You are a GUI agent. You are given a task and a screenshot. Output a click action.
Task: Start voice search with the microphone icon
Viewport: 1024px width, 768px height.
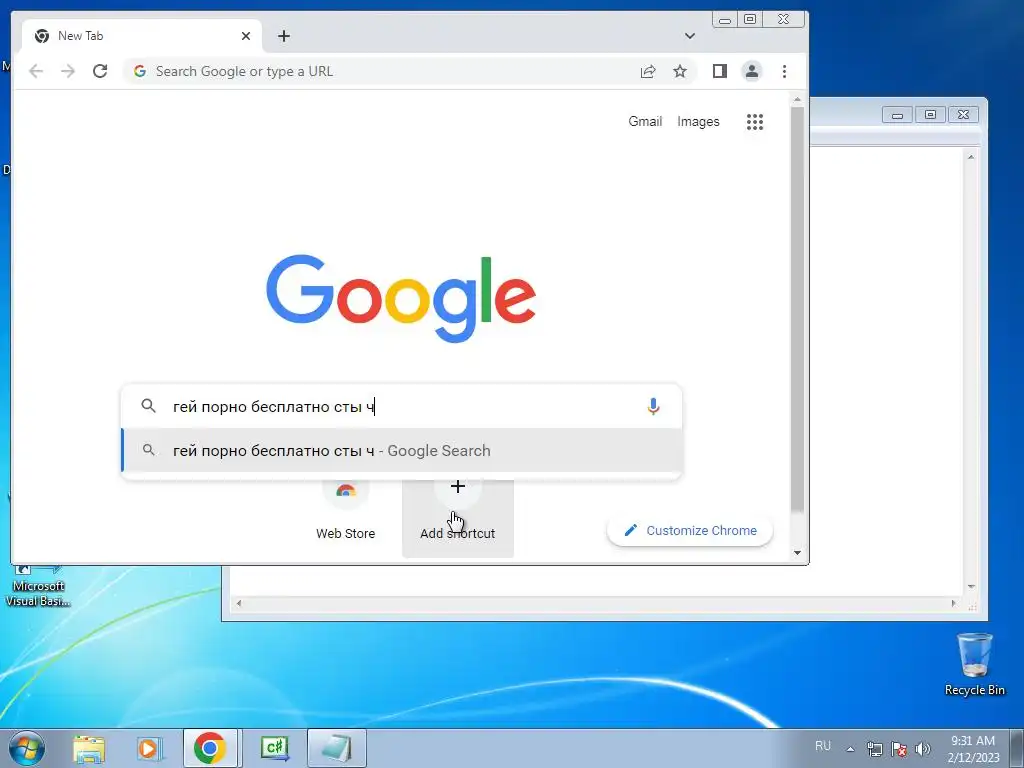pyautogui.click(x=653, y=406)
